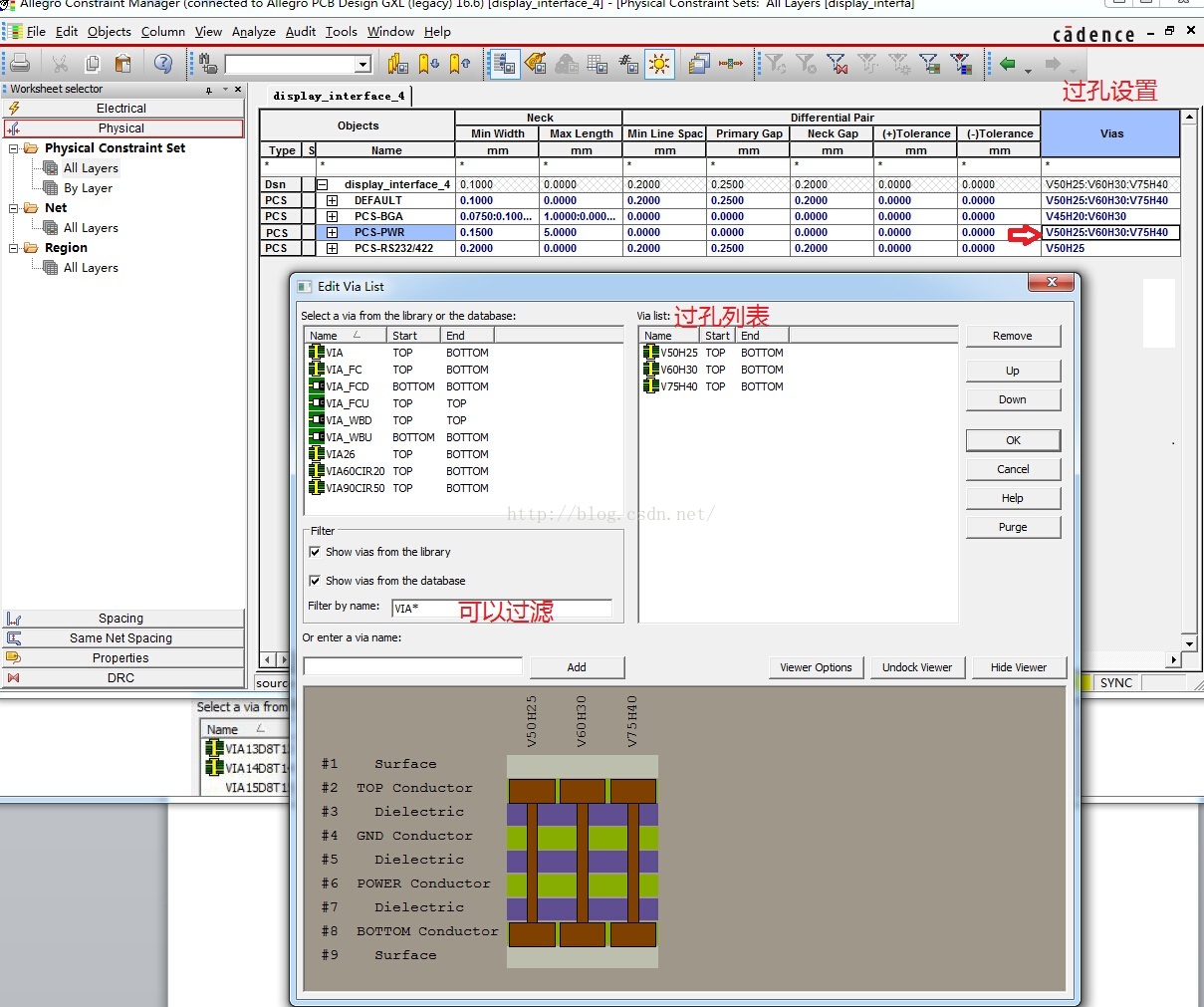Screen dimensions: 1204x1007
Task: Toggle Show vias from the library
Action: click(315, 552)
